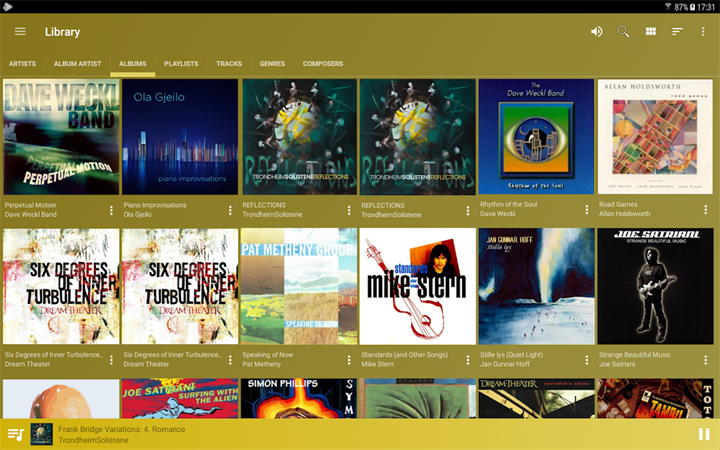The width and height of the screenshot is (720, 450).
Task: Change the grid view layout icon
Action: pos(651,31)
